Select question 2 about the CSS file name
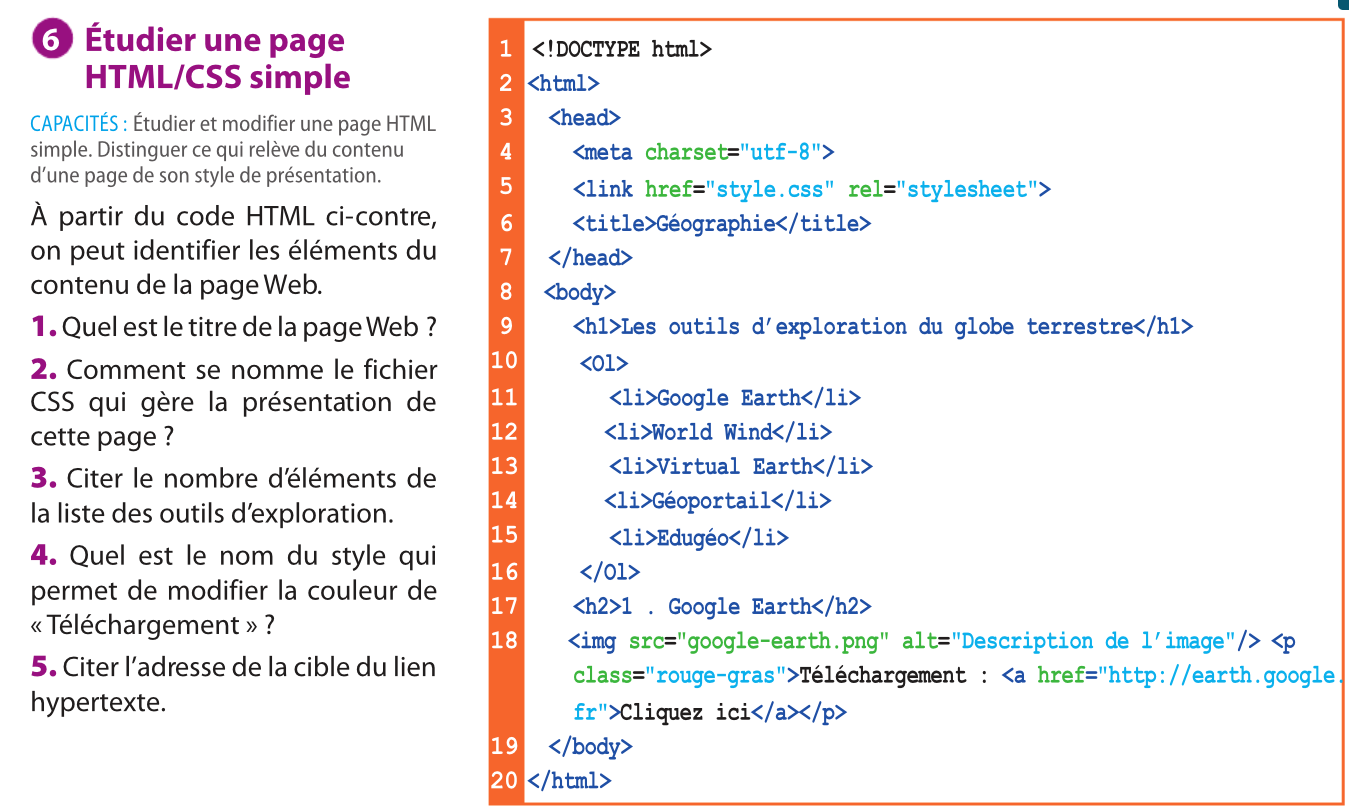Screen dimensions: 1349x810 pyautogui.click(x=234, y=403)
